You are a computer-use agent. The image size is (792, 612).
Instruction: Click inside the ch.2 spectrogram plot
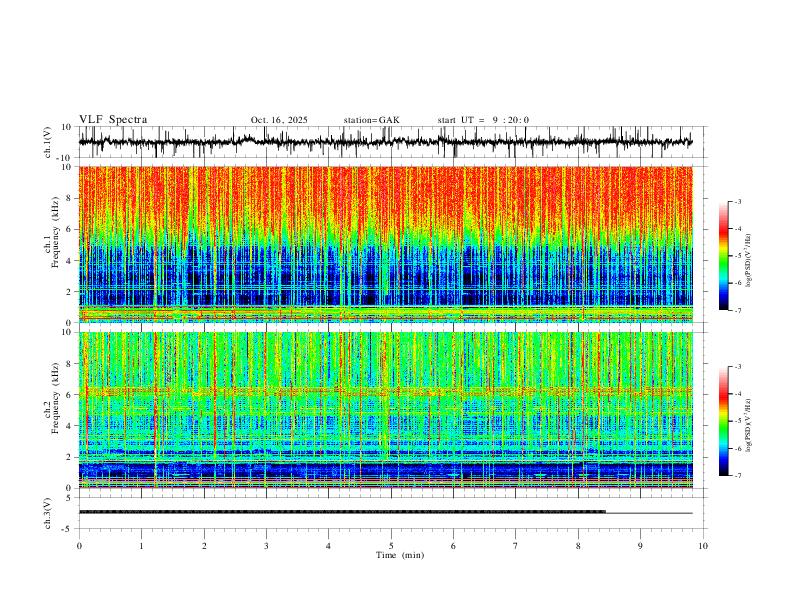[x=386, y=410]
